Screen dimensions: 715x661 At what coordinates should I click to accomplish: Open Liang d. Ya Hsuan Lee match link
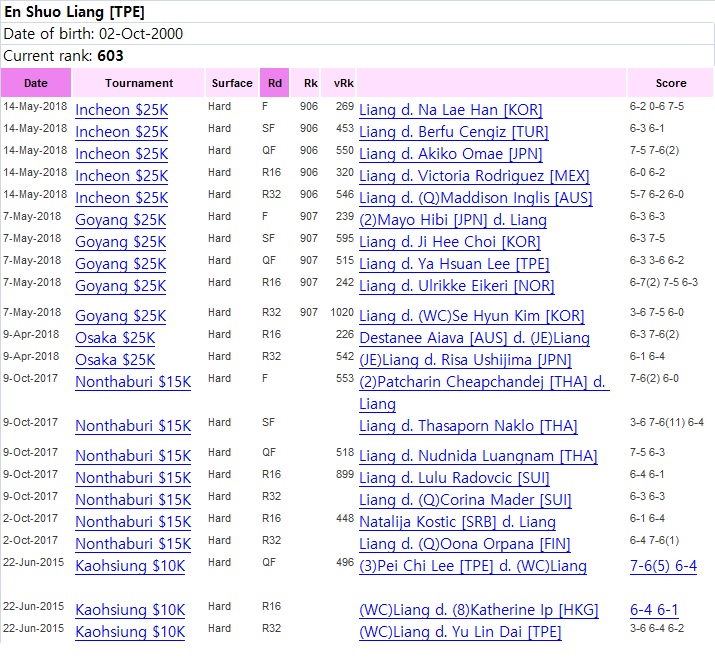tap(454, 263)
